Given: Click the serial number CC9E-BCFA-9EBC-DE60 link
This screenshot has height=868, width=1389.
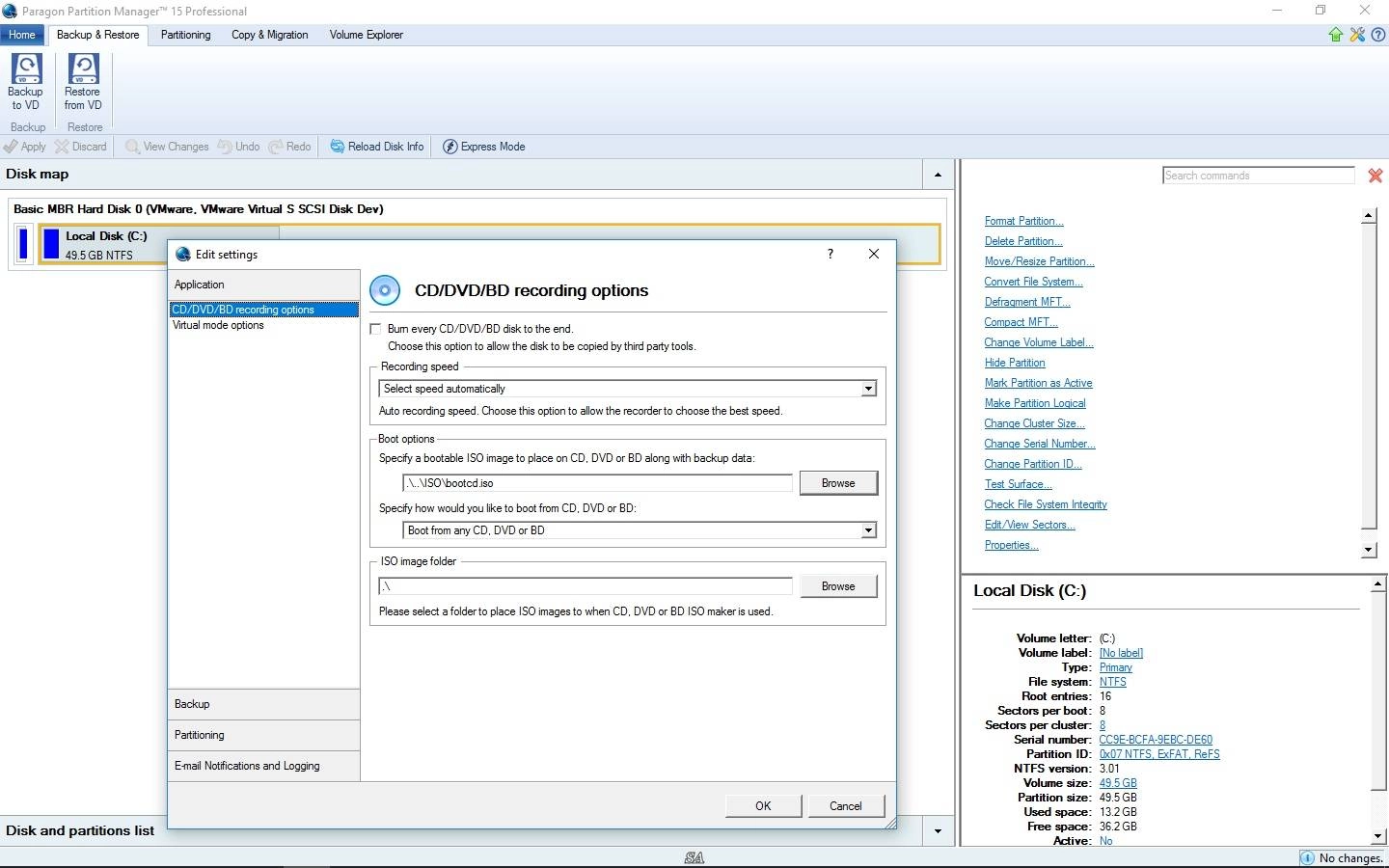Looking at the screenshot, I should pos(1156,740).
